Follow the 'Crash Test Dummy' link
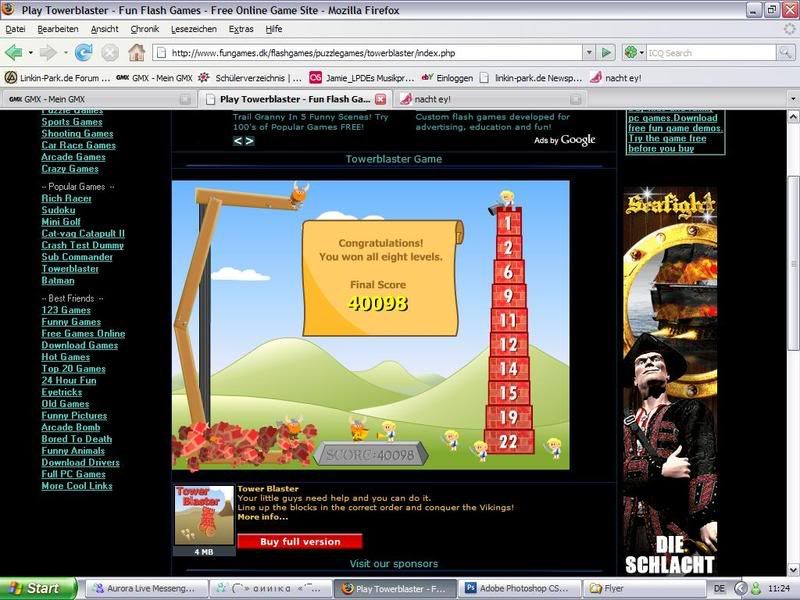The height and width of the screenshot is (600, 800). [x=83, y=245]
